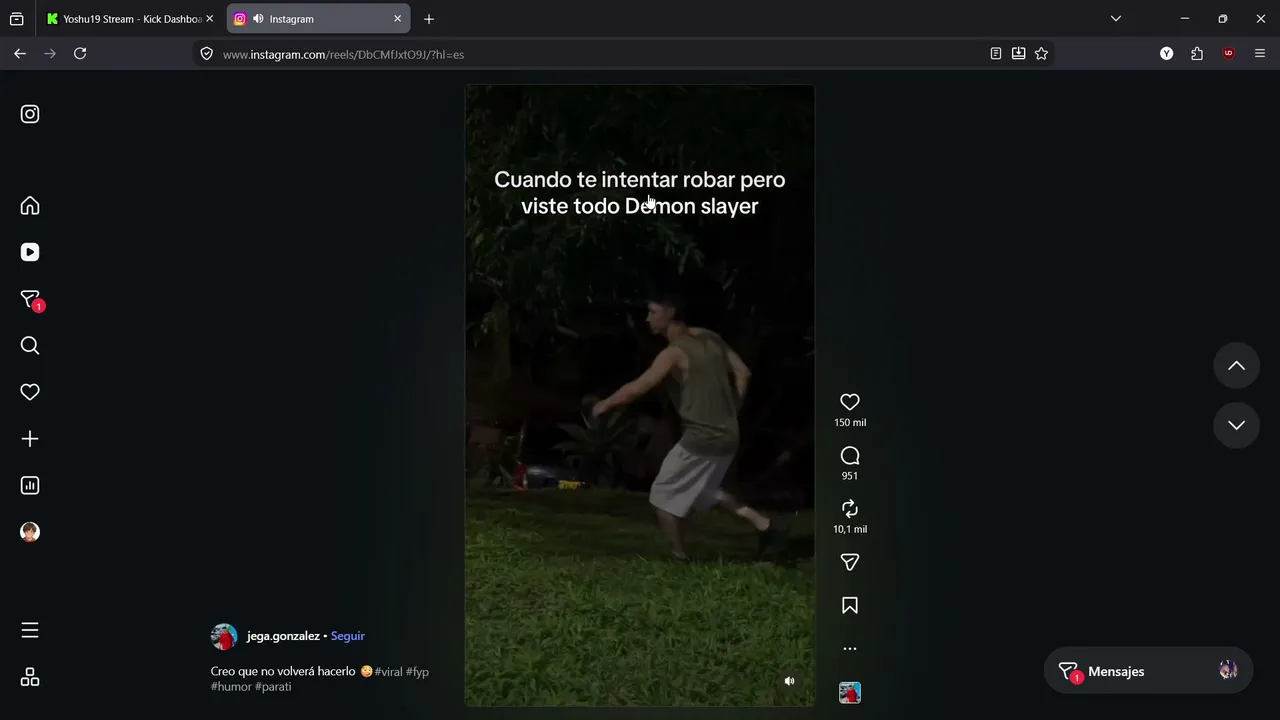
Task: Click the Instagram logo in the sidebar
Action: 30,114
